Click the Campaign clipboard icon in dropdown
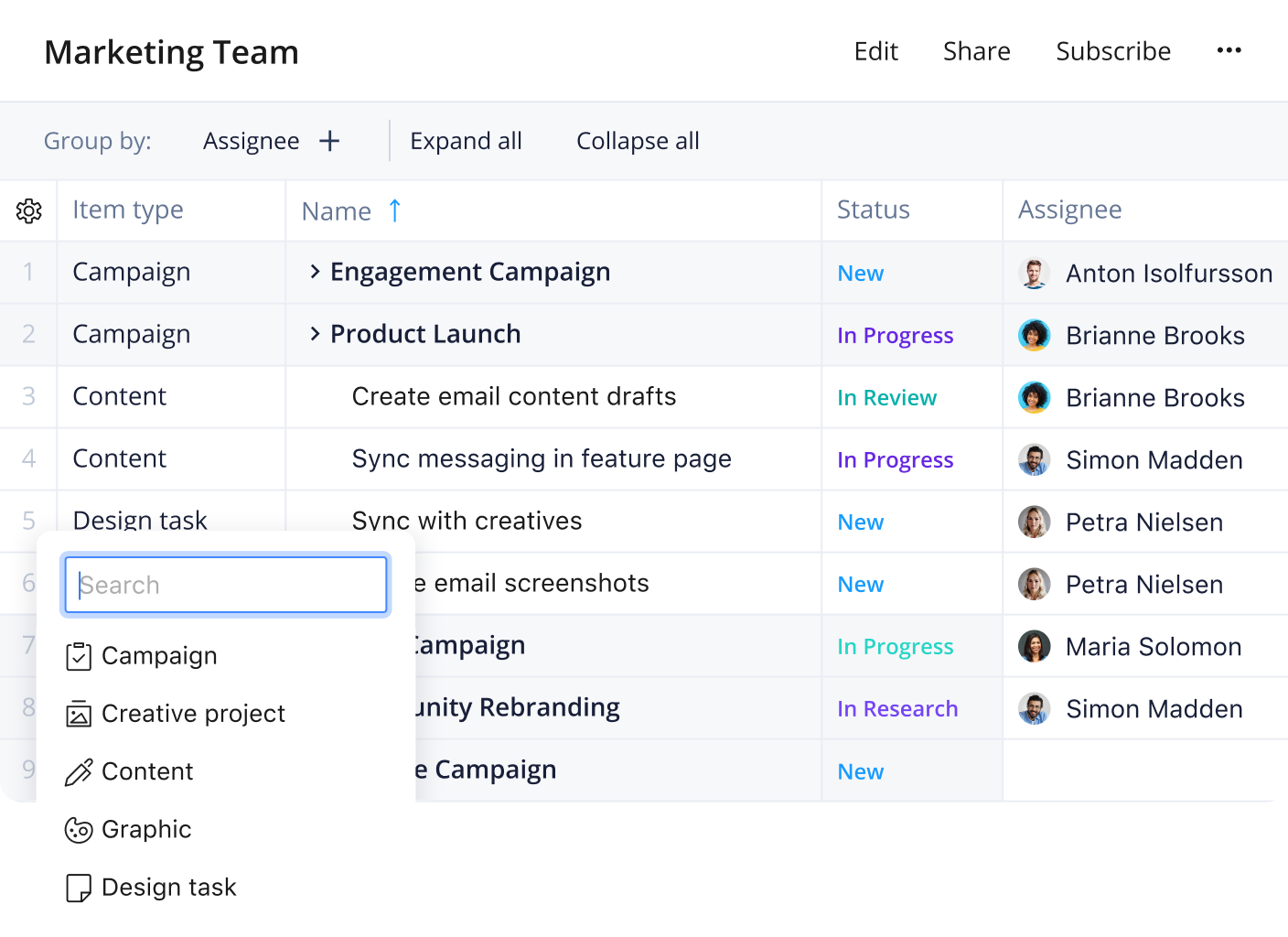This screenshot has height=937, width=1288. click(79, 656)
